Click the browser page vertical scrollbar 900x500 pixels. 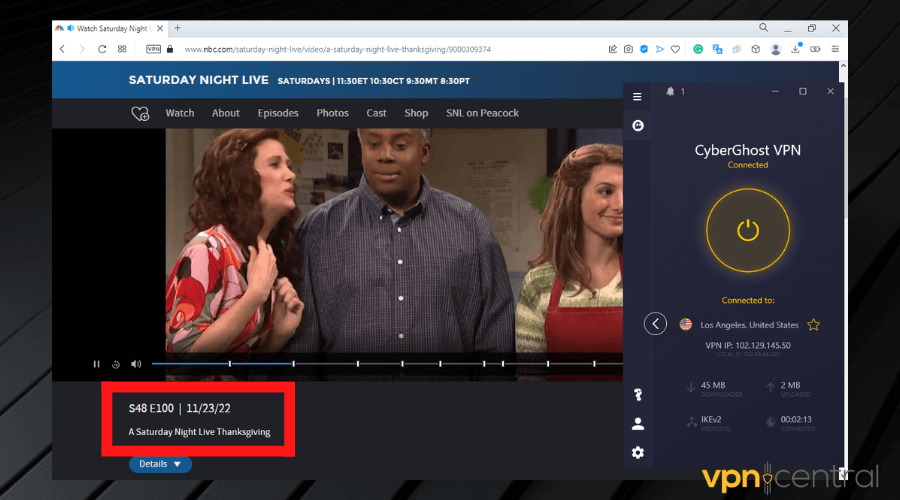coord(843,270)
